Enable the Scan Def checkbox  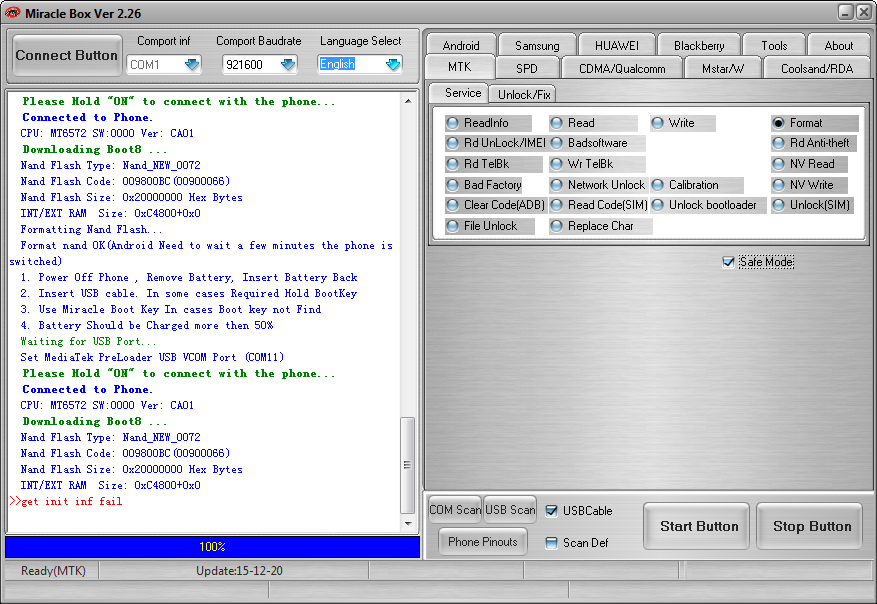point(551,542)
